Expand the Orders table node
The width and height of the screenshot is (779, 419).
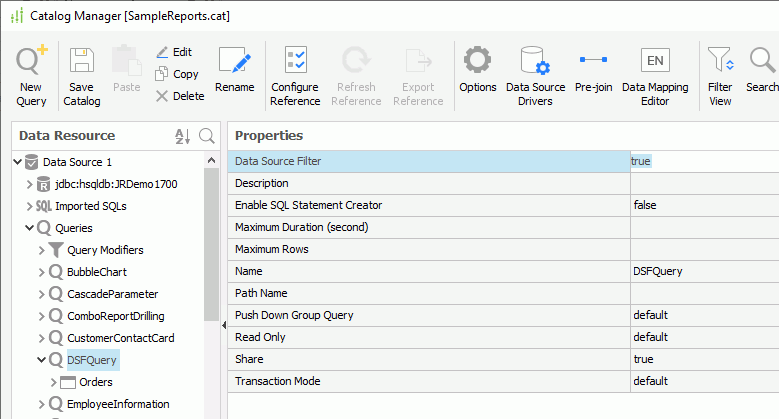[x=54, y=382]
